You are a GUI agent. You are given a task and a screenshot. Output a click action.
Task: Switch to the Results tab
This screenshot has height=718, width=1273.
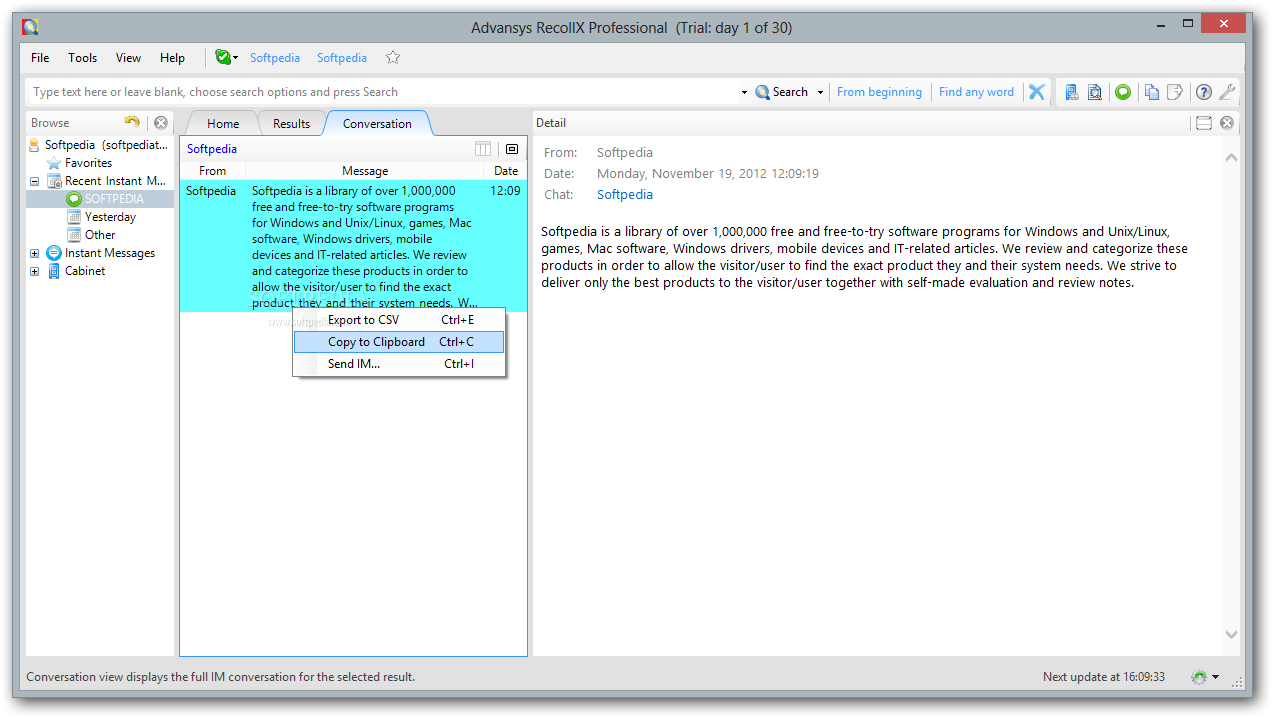(291, 124)
